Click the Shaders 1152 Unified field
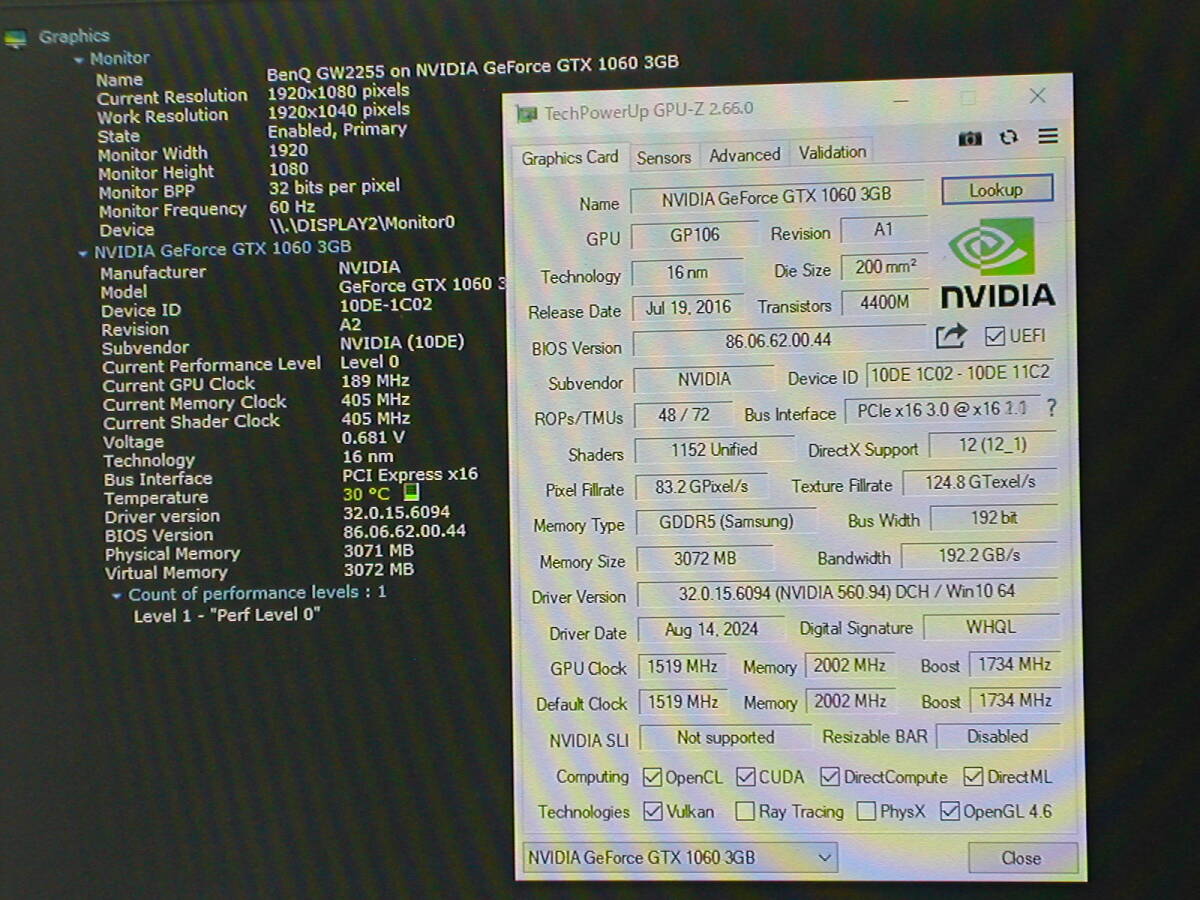This screenshot has width=1200, height=900. [x=713, y=450]
